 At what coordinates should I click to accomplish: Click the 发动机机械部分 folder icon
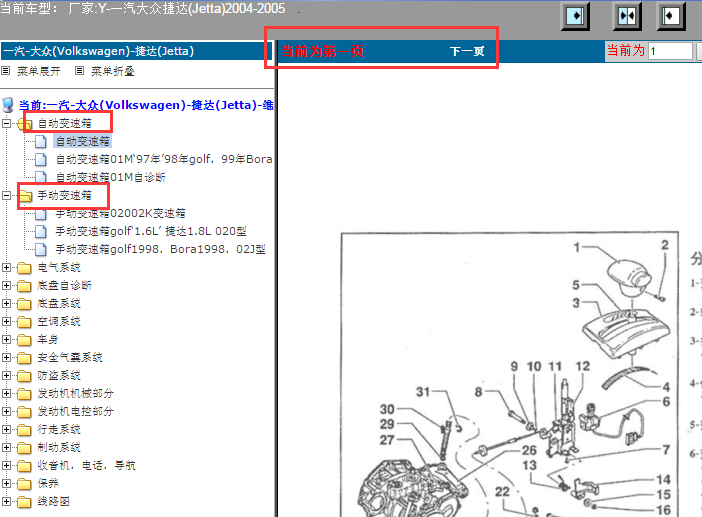(x=24, y=394)
